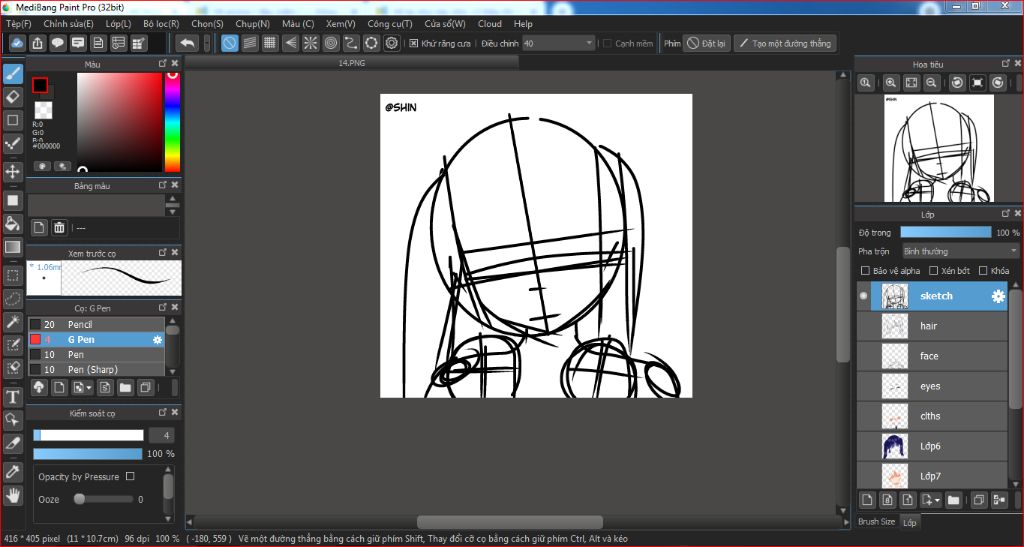The width and height of the screenshot is (1024, 547).
Task: Select the Pencil brush in brush list
Action: click(80, 325)
